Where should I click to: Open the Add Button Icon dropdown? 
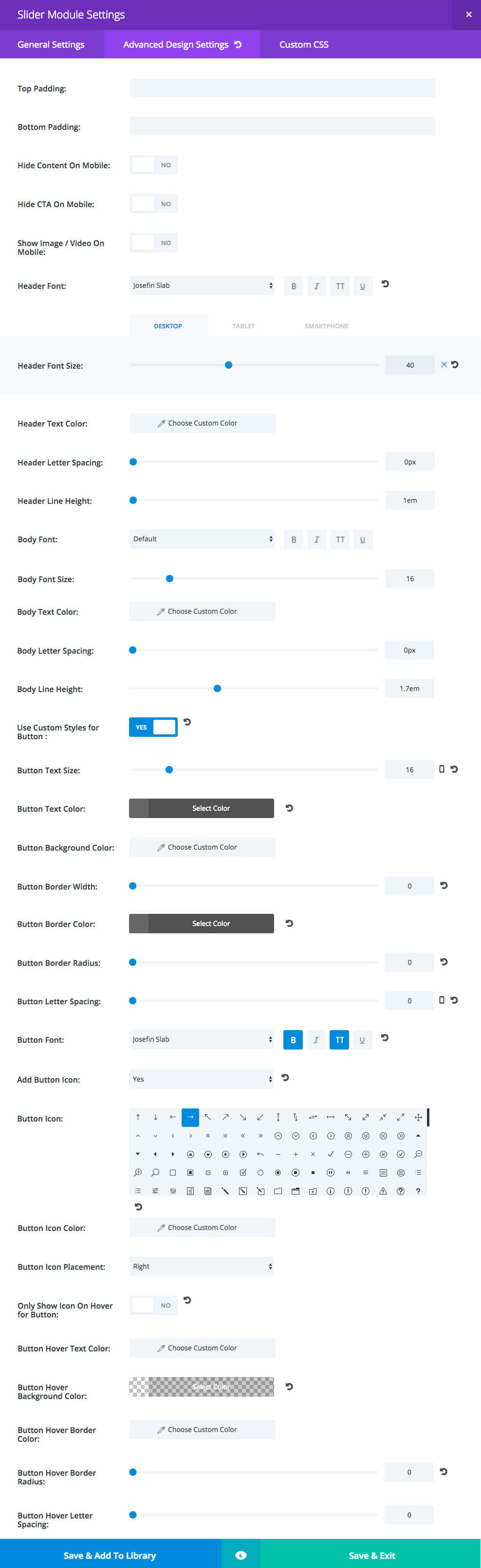[x=202, y=1079]
